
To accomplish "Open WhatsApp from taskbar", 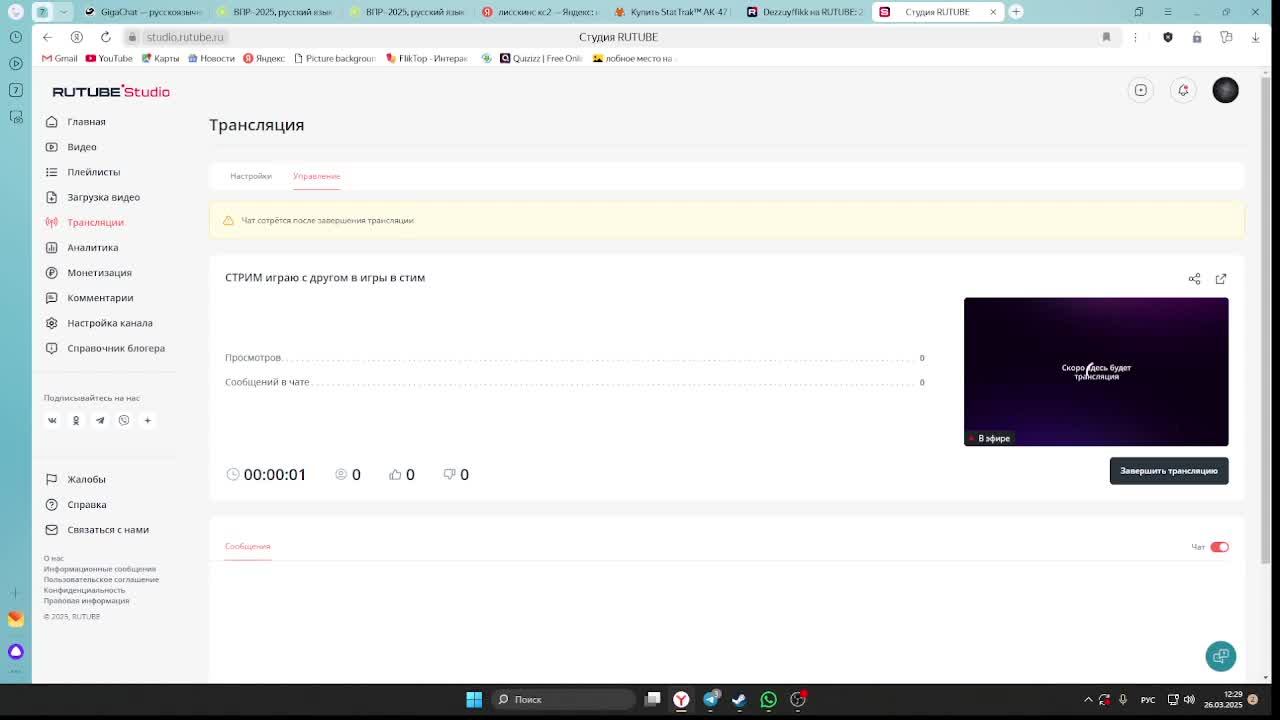I will coord(768,699).
